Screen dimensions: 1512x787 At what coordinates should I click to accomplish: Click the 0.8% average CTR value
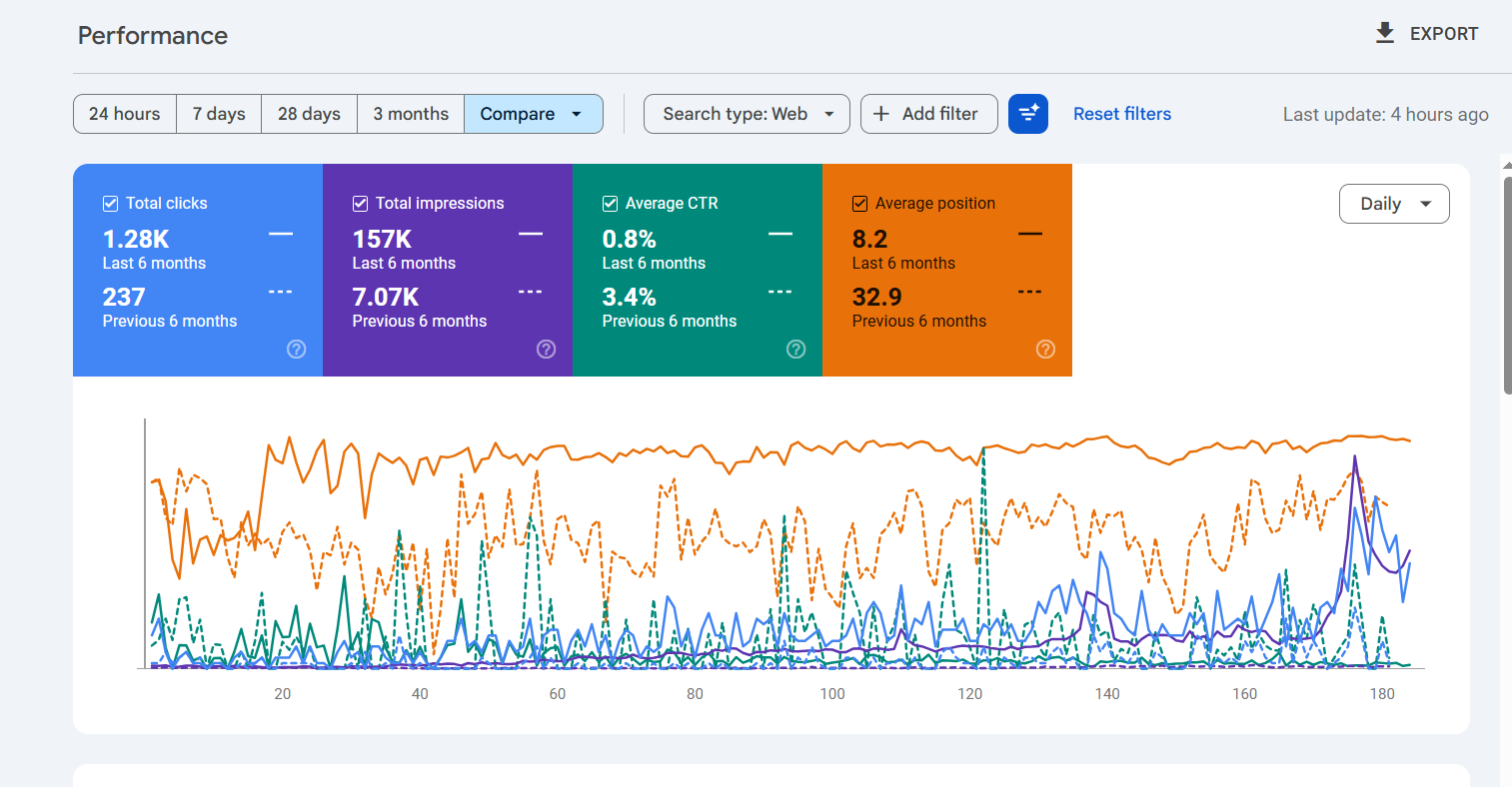coord(630,240)
